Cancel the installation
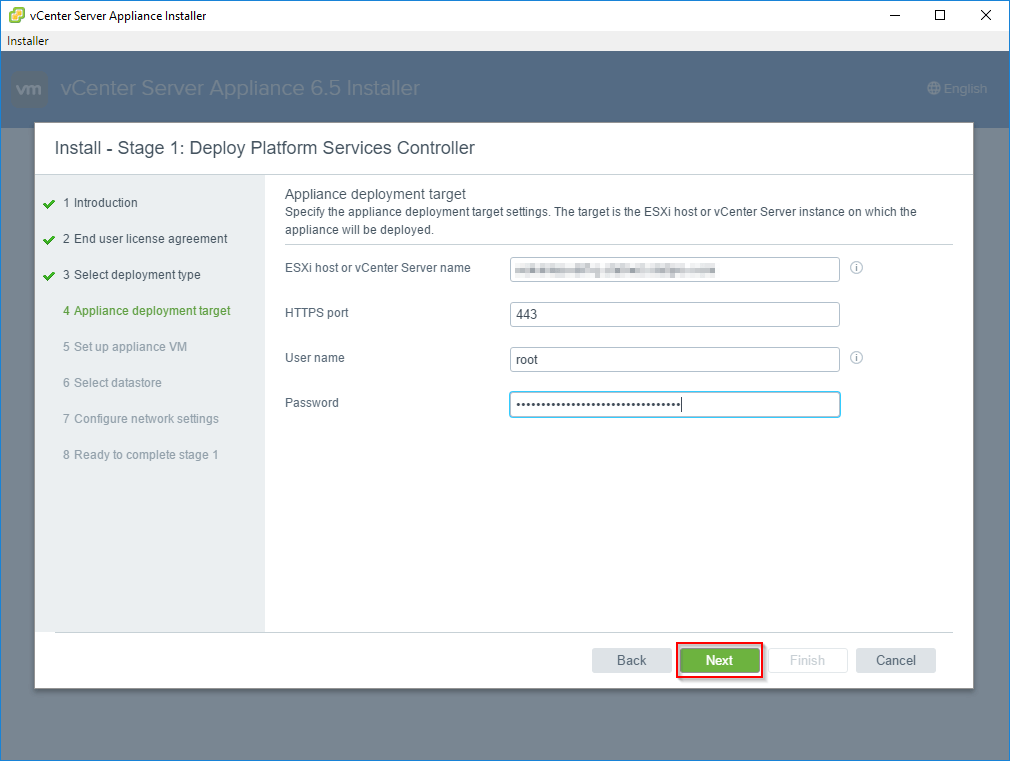This screenshot has height=761, width=1010. [x=895, y=660]
